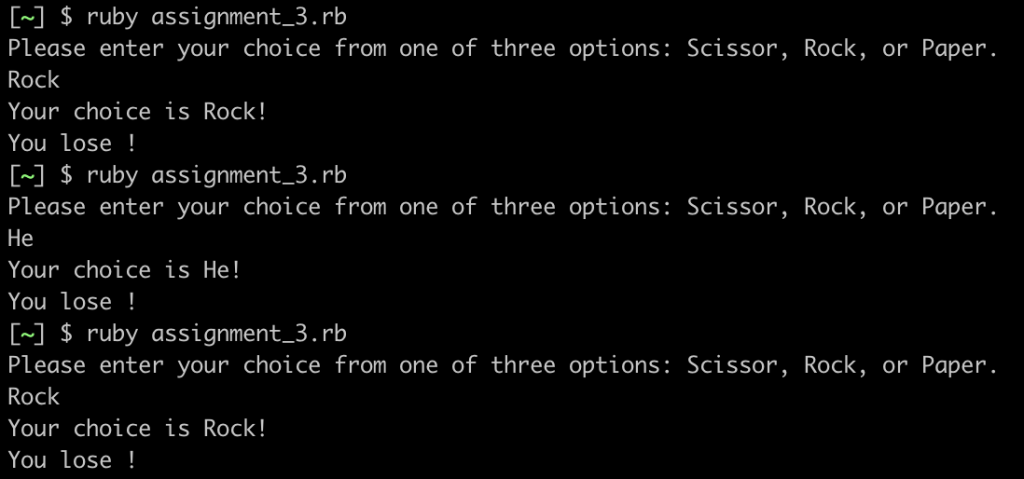
Task: Click the third 'ruby assignment_3.rb' command
Action: [x=216, y=333]
